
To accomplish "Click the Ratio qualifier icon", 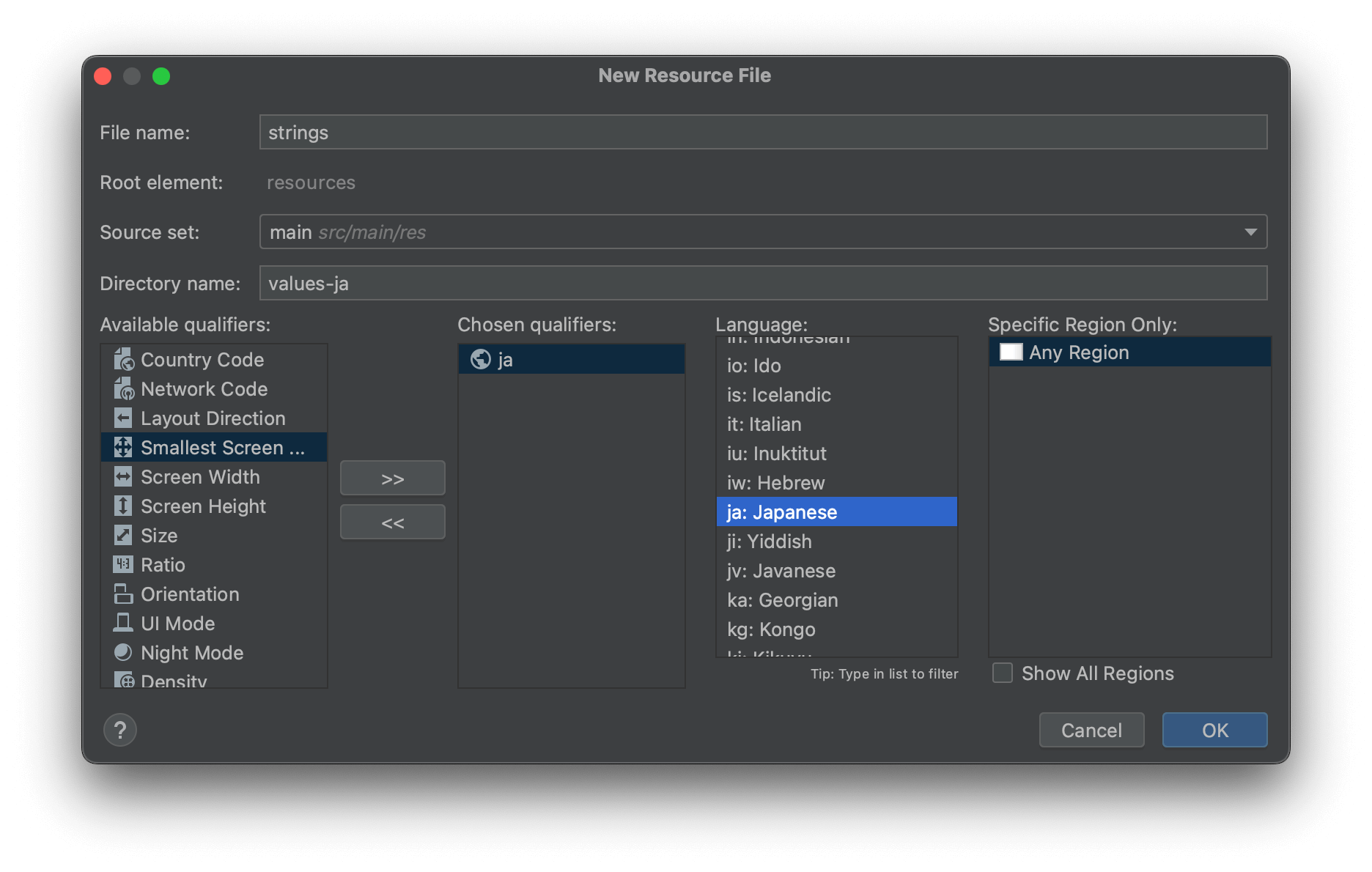I will point(123,565).
